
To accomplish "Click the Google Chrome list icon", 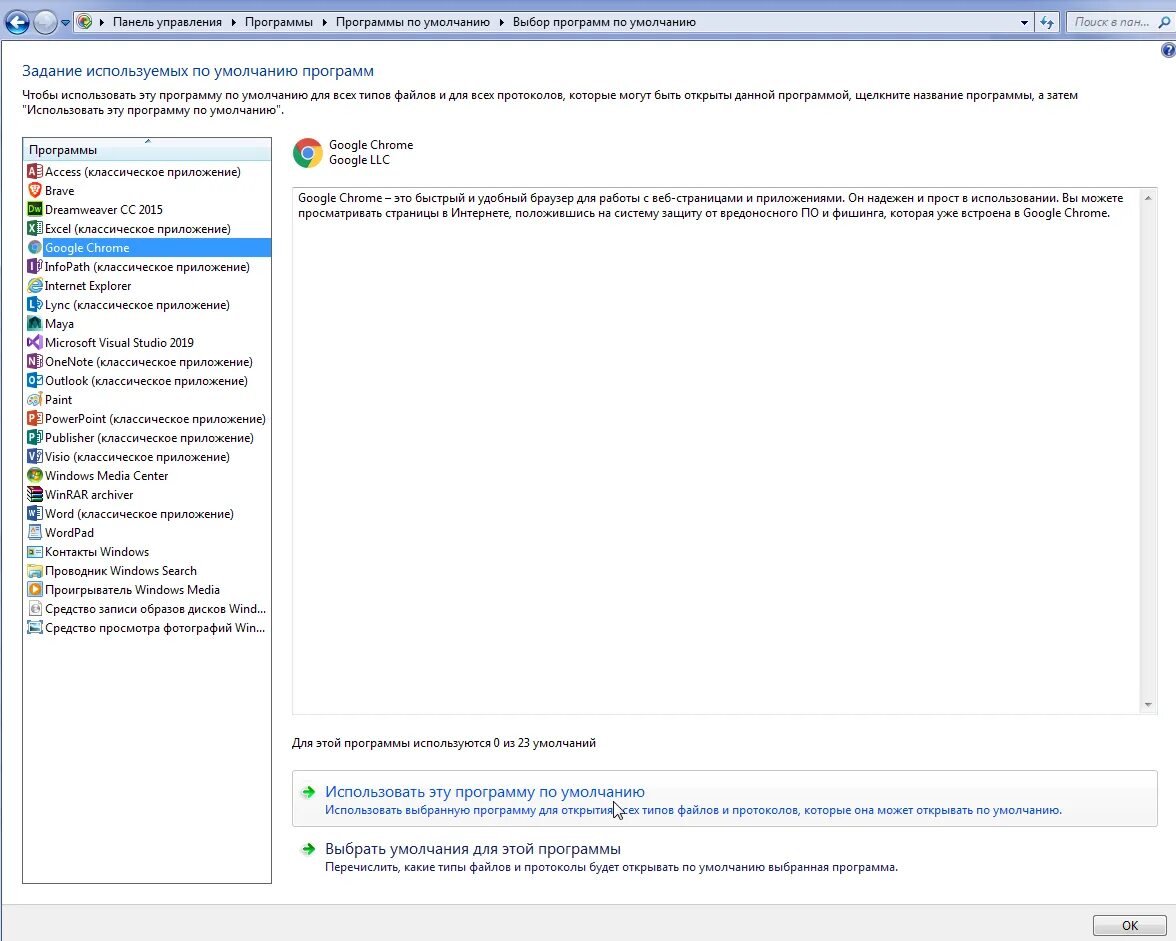I will pos(34,247).
